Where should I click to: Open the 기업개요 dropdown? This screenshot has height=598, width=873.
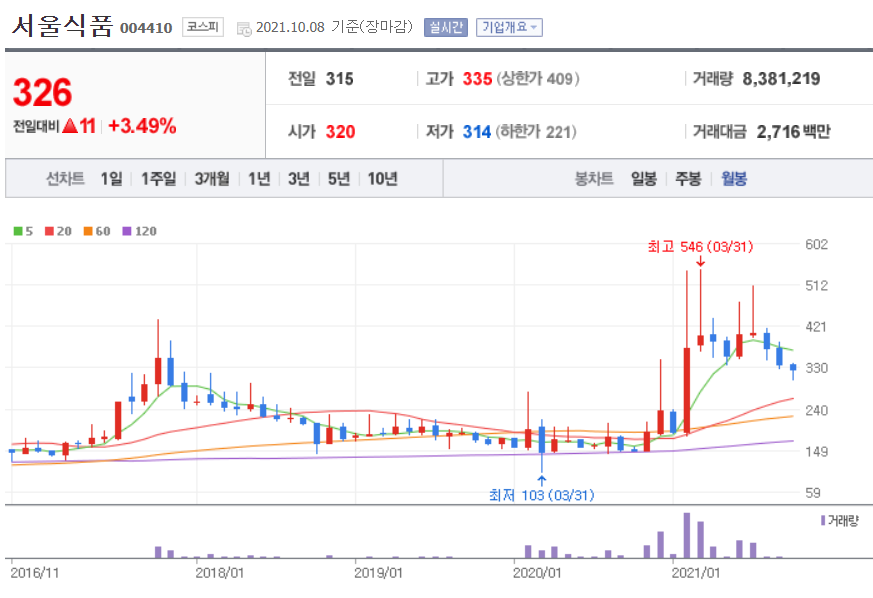509,27
